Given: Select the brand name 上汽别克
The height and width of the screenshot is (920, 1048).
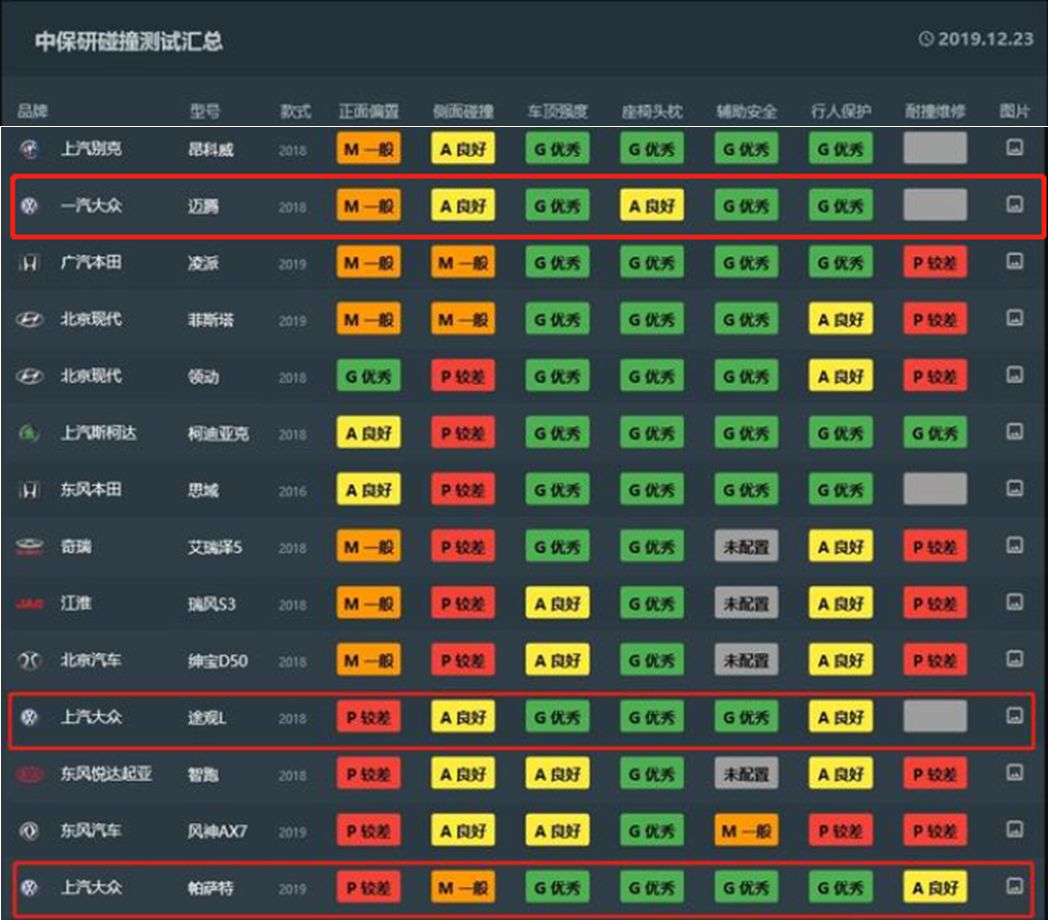Looking at the screenshot, I should [91, 148].
